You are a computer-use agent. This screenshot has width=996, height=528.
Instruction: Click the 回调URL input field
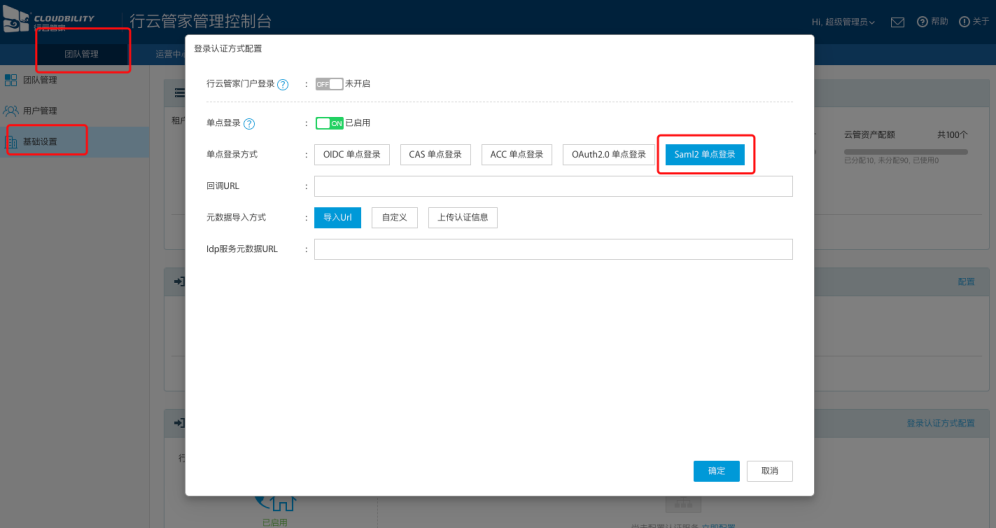point(553,186)
